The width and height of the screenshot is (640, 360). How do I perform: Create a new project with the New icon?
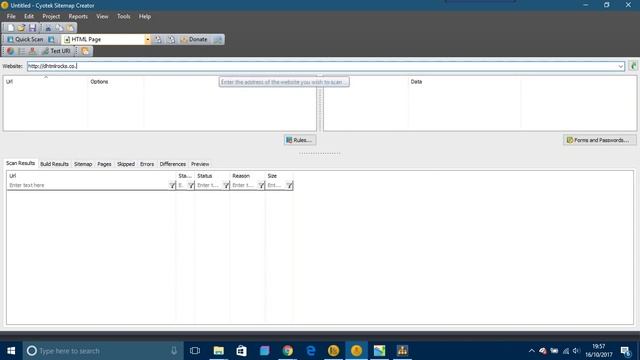11,28
